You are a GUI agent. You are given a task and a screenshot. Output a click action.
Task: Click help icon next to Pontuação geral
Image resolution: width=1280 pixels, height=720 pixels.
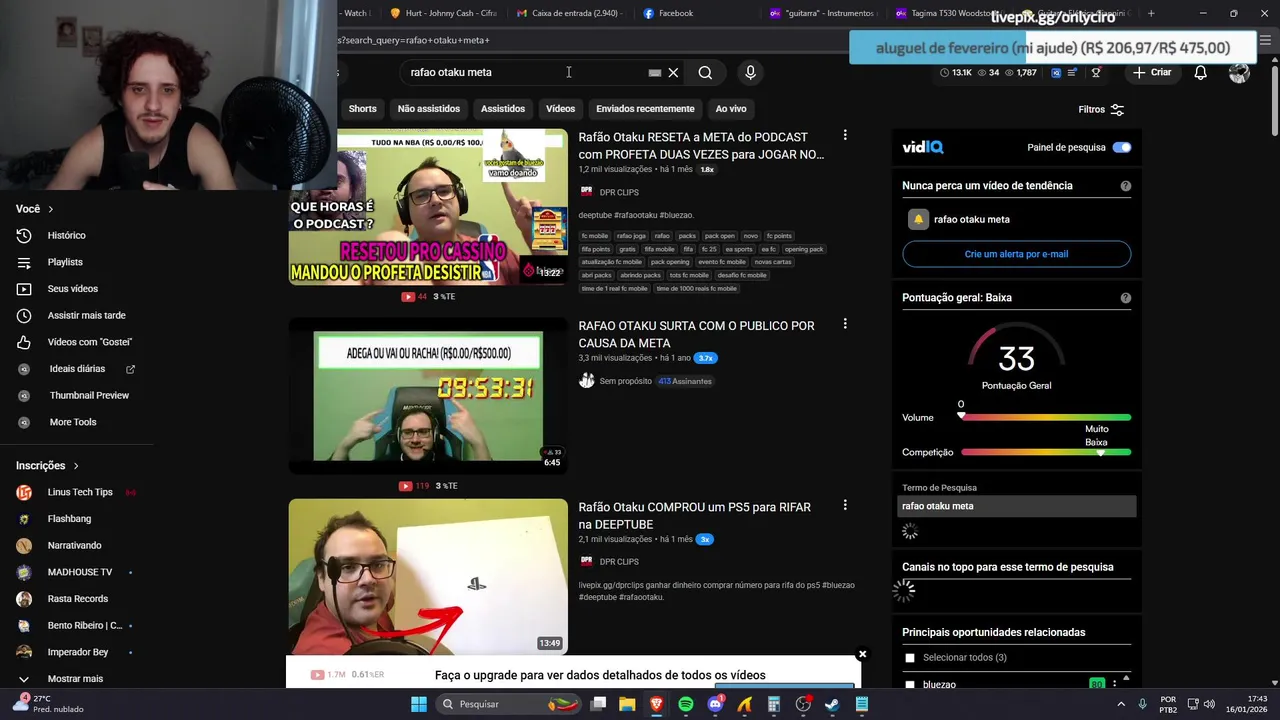pos(1126,298)
